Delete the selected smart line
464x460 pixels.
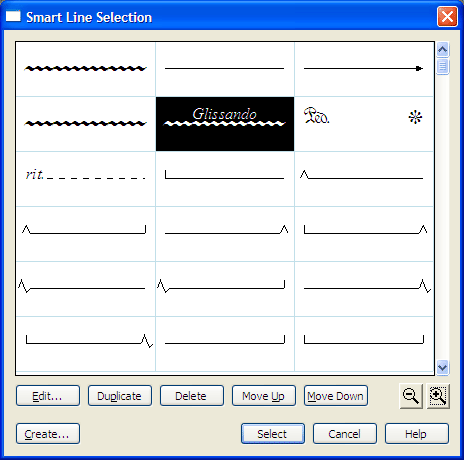[x=192, y=396]
